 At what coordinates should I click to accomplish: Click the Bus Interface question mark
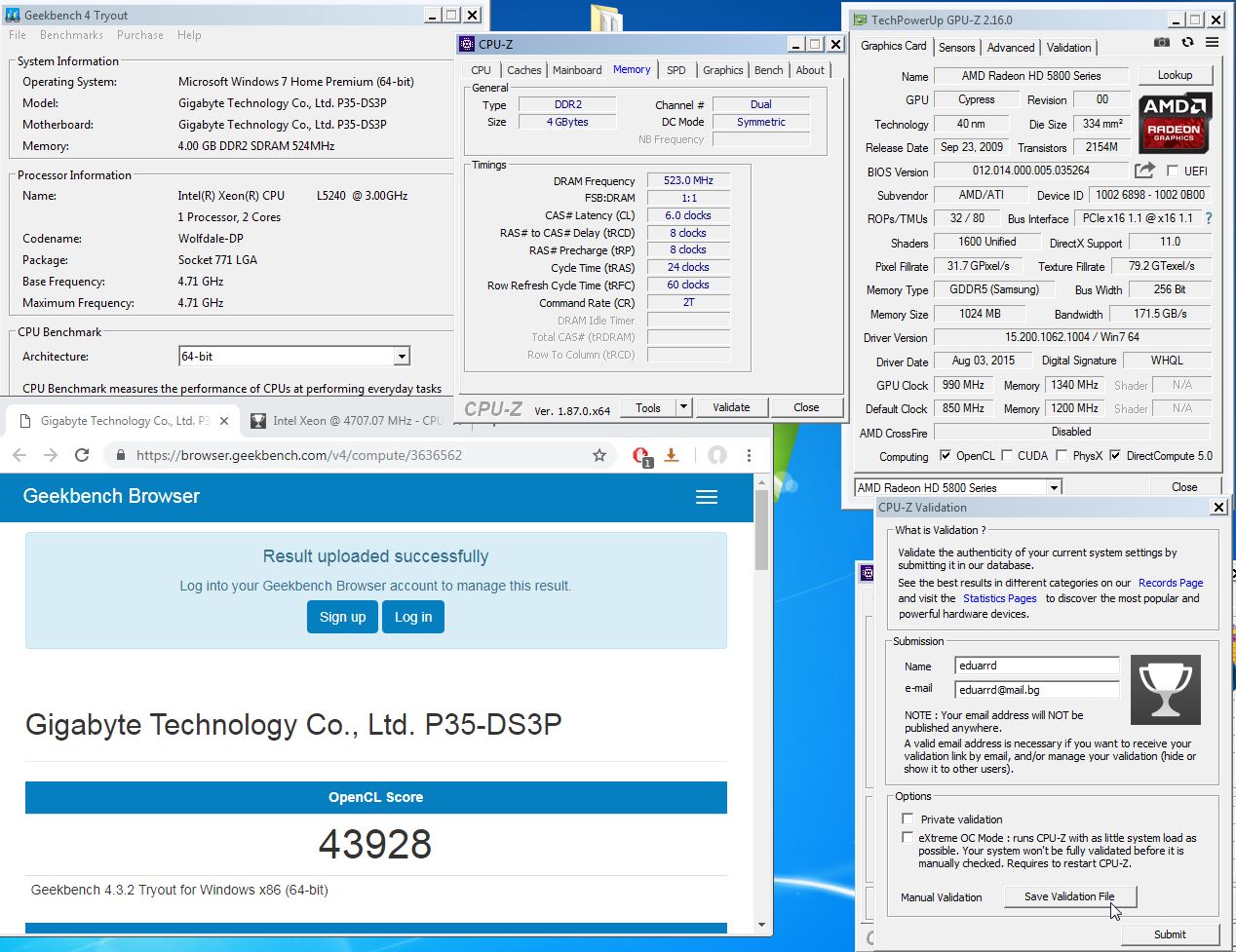click(1209, 218)
